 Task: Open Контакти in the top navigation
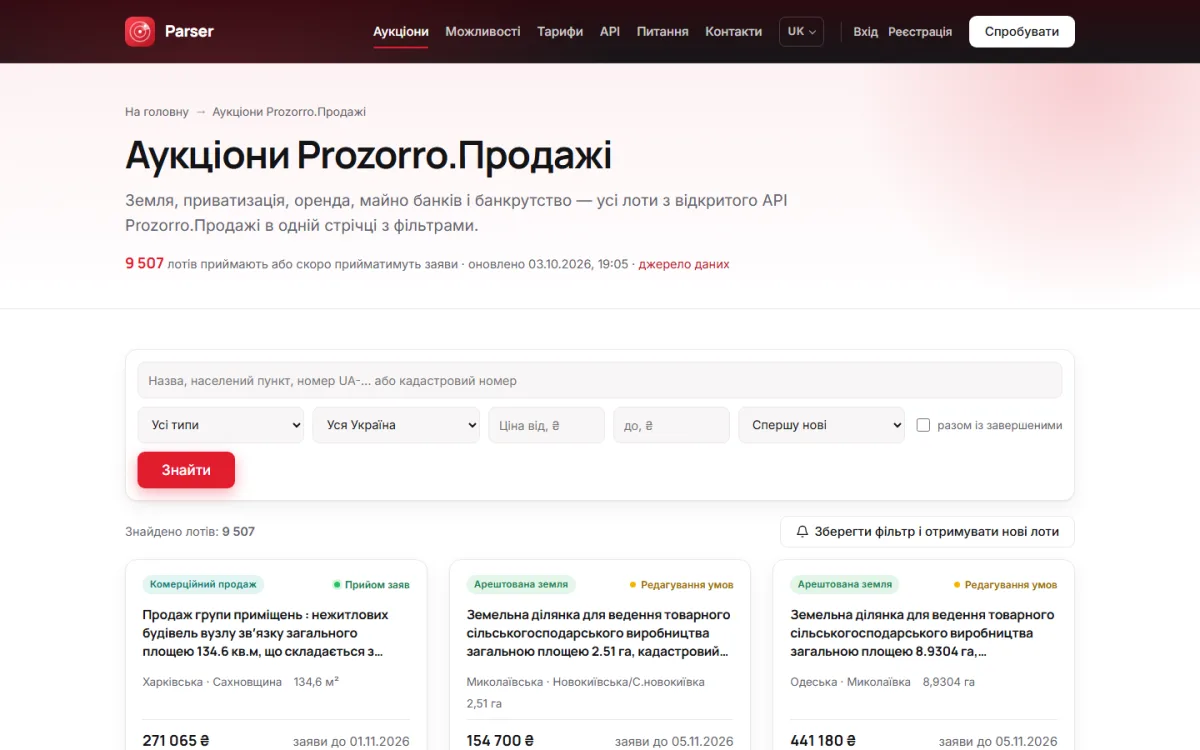tap(734, 31)
